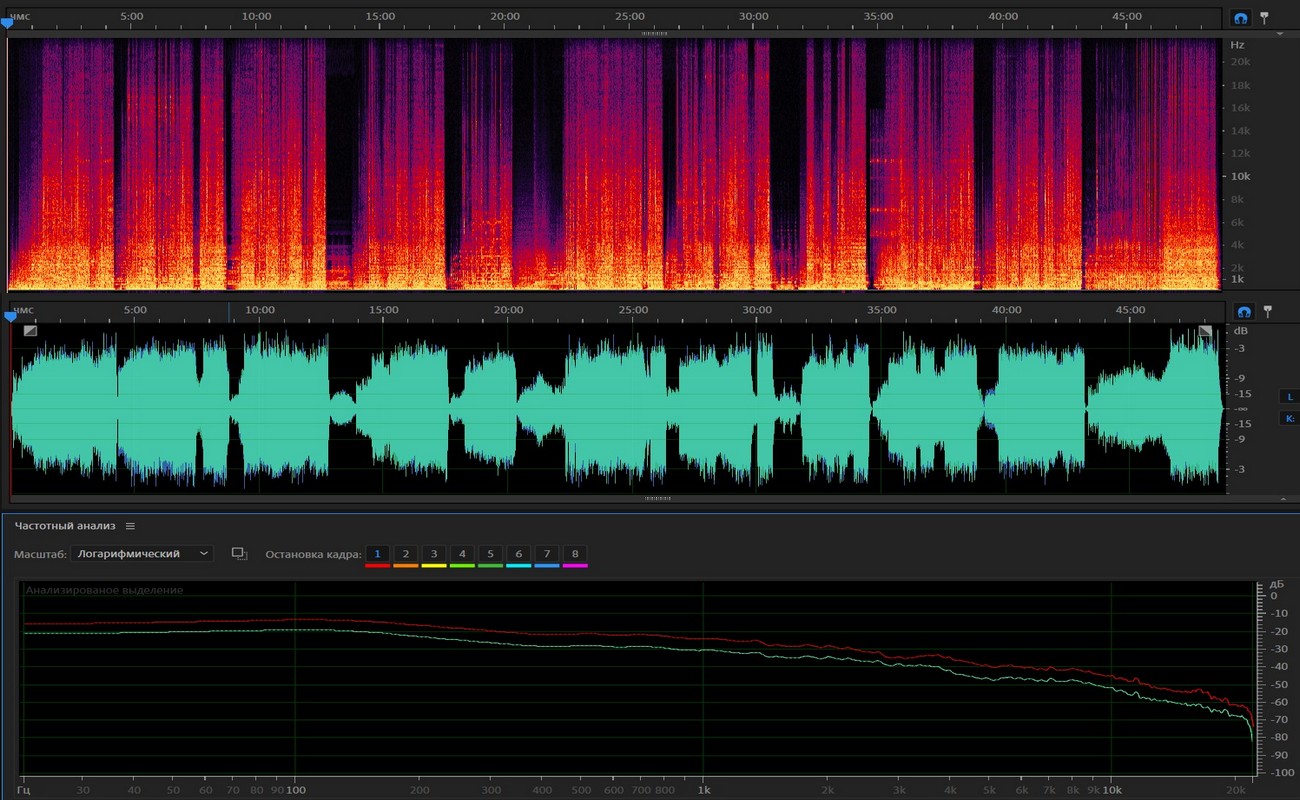This screenshot has width=1300, height=800.
Task: Click the fade-out handle on the waveform
Action: click(1205, 331)
